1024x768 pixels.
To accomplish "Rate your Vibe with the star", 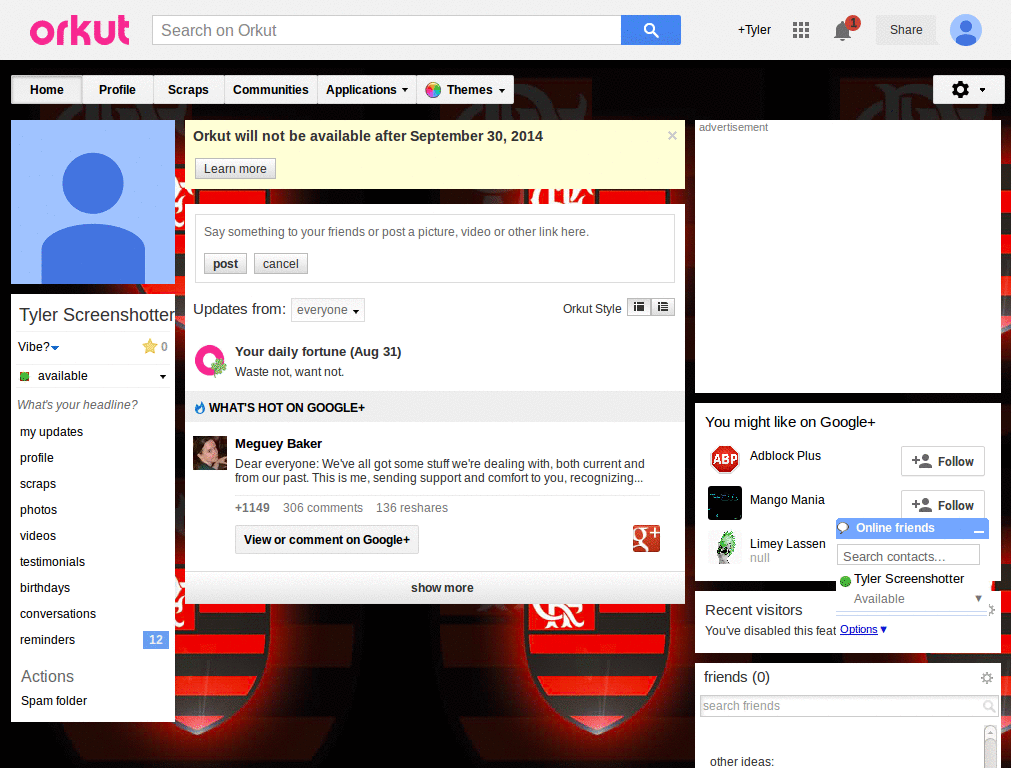I will [x=148, y=346].
